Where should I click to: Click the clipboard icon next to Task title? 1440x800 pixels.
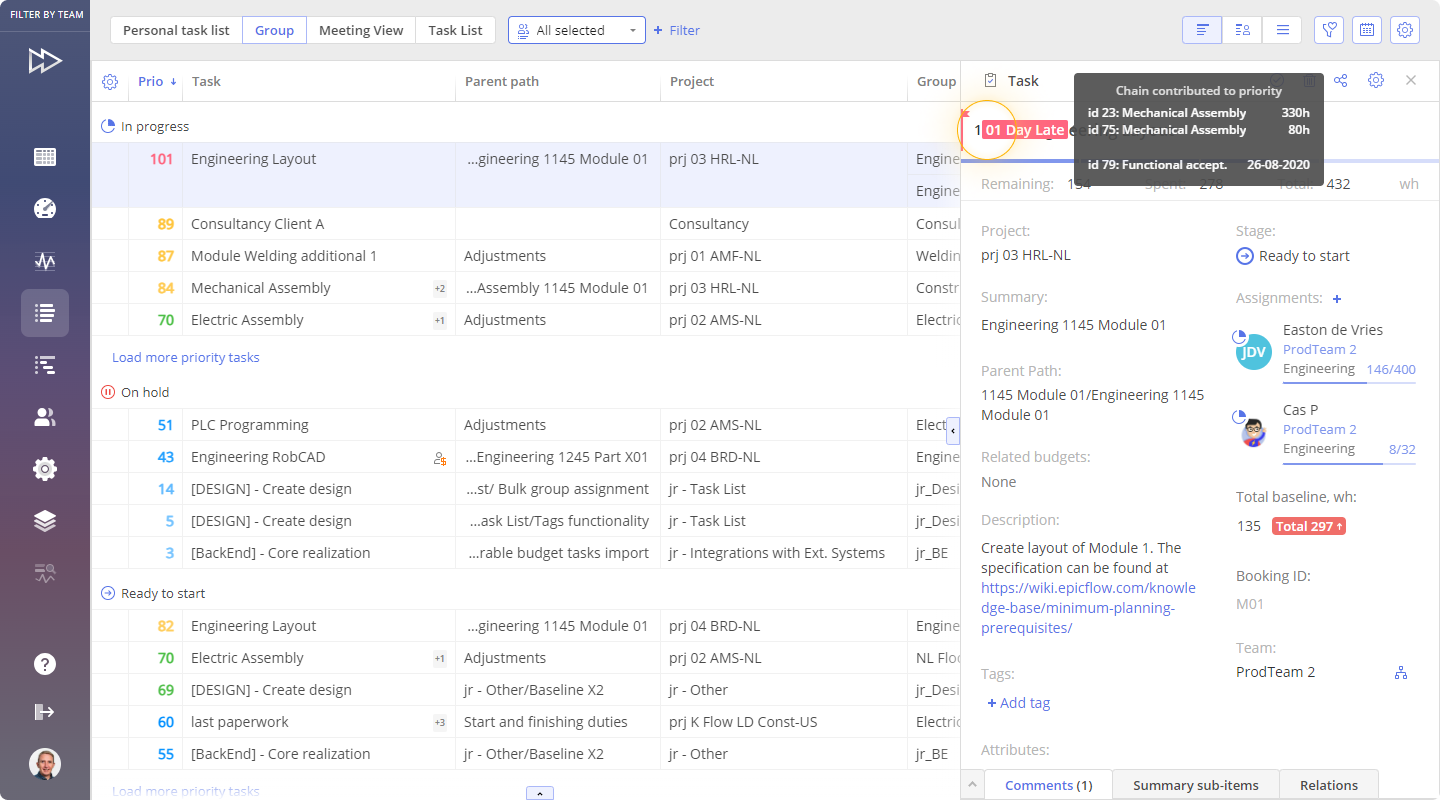991,80
